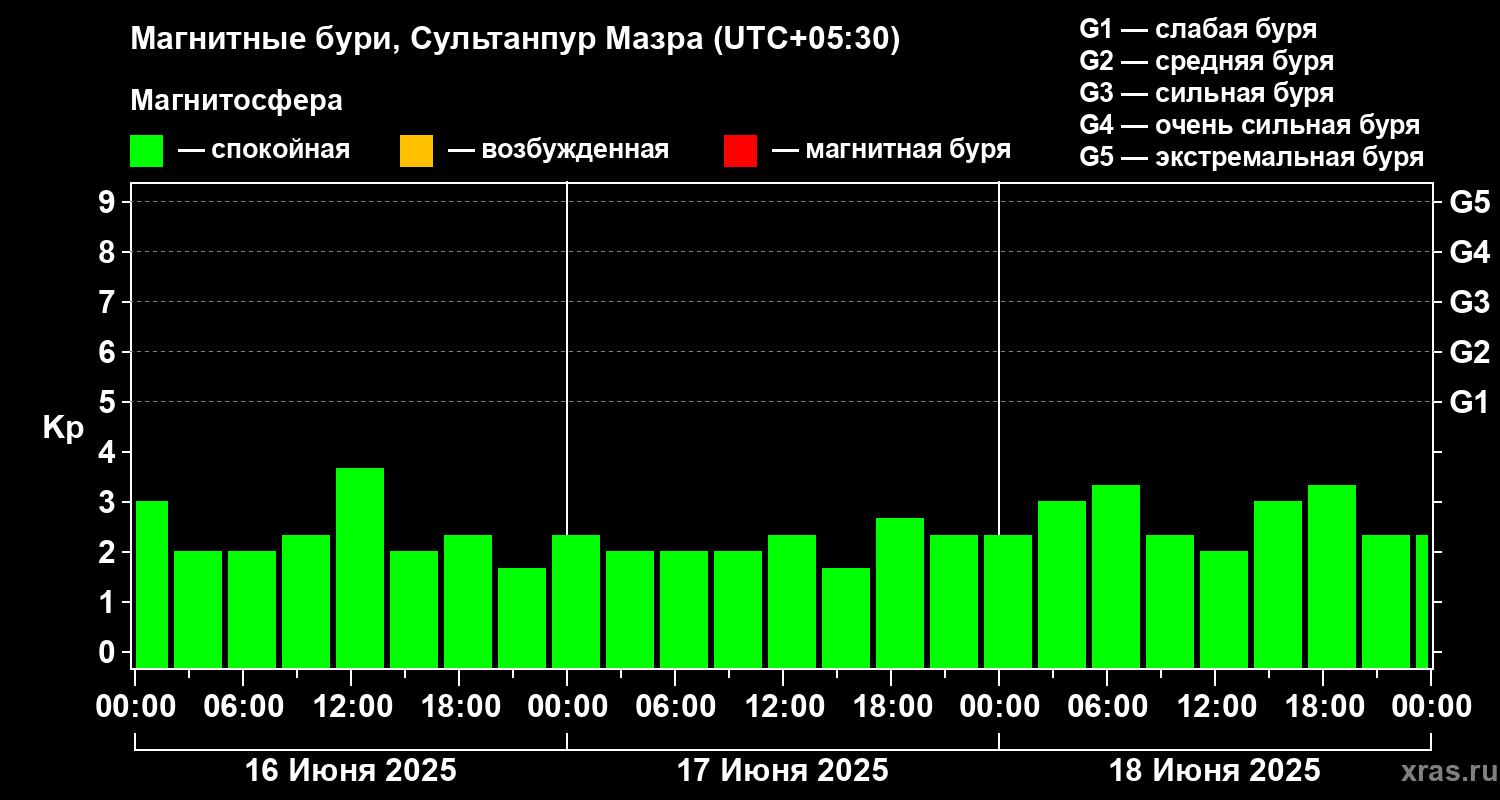
Task: Click the Kp axis value 7
Action: tap(109, 302)
